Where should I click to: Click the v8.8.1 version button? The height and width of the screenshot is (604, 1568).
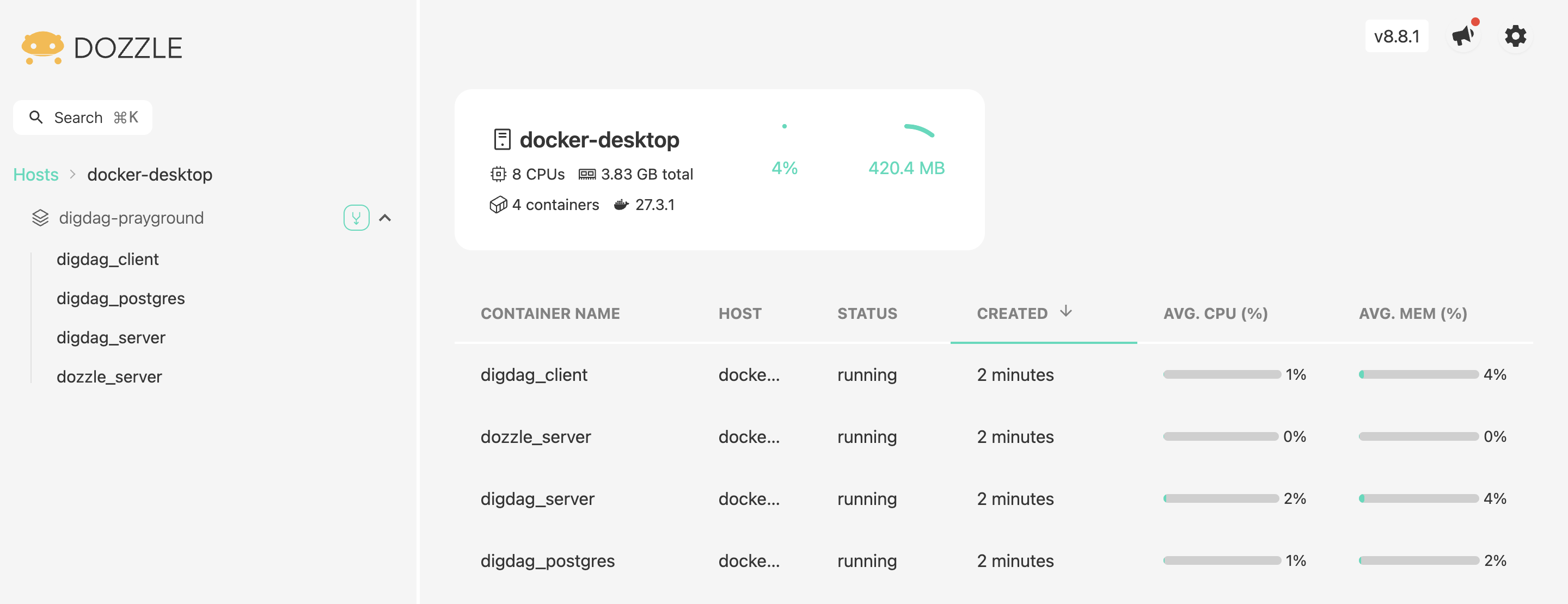1396,36
